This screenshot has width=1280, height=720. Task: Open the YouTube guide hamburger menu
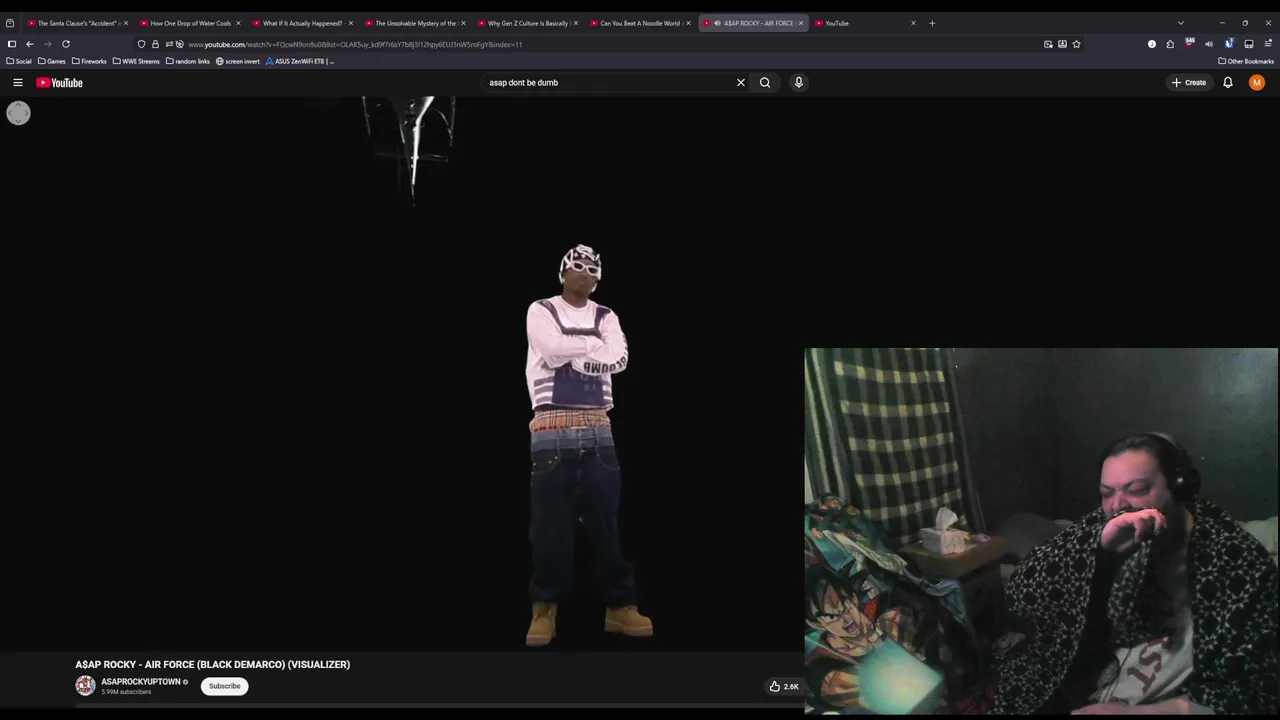click(x=18, y=83)
